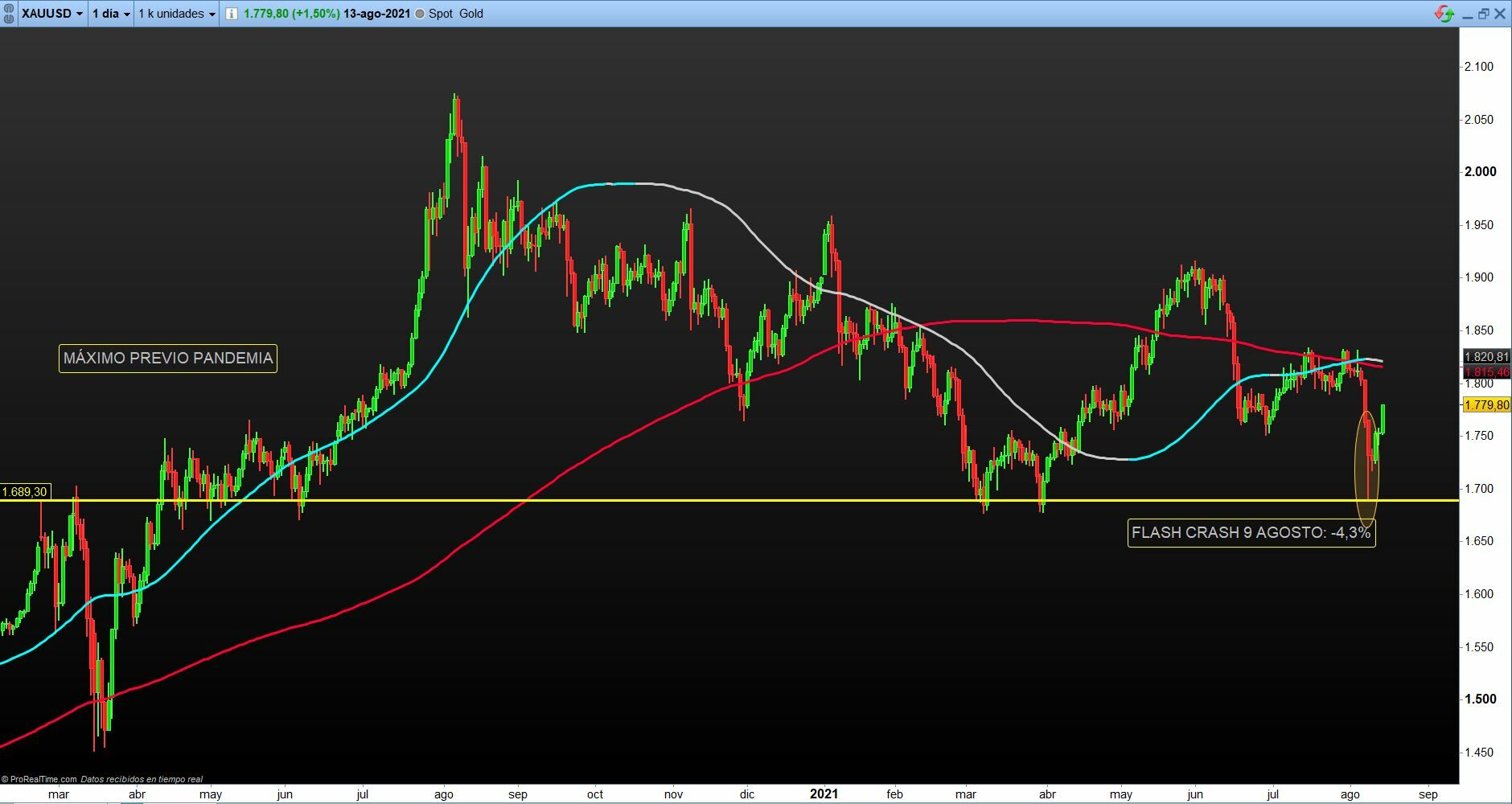
Task: Expand the '1 k unidades' history dropdown
Action: pos(177,14)
